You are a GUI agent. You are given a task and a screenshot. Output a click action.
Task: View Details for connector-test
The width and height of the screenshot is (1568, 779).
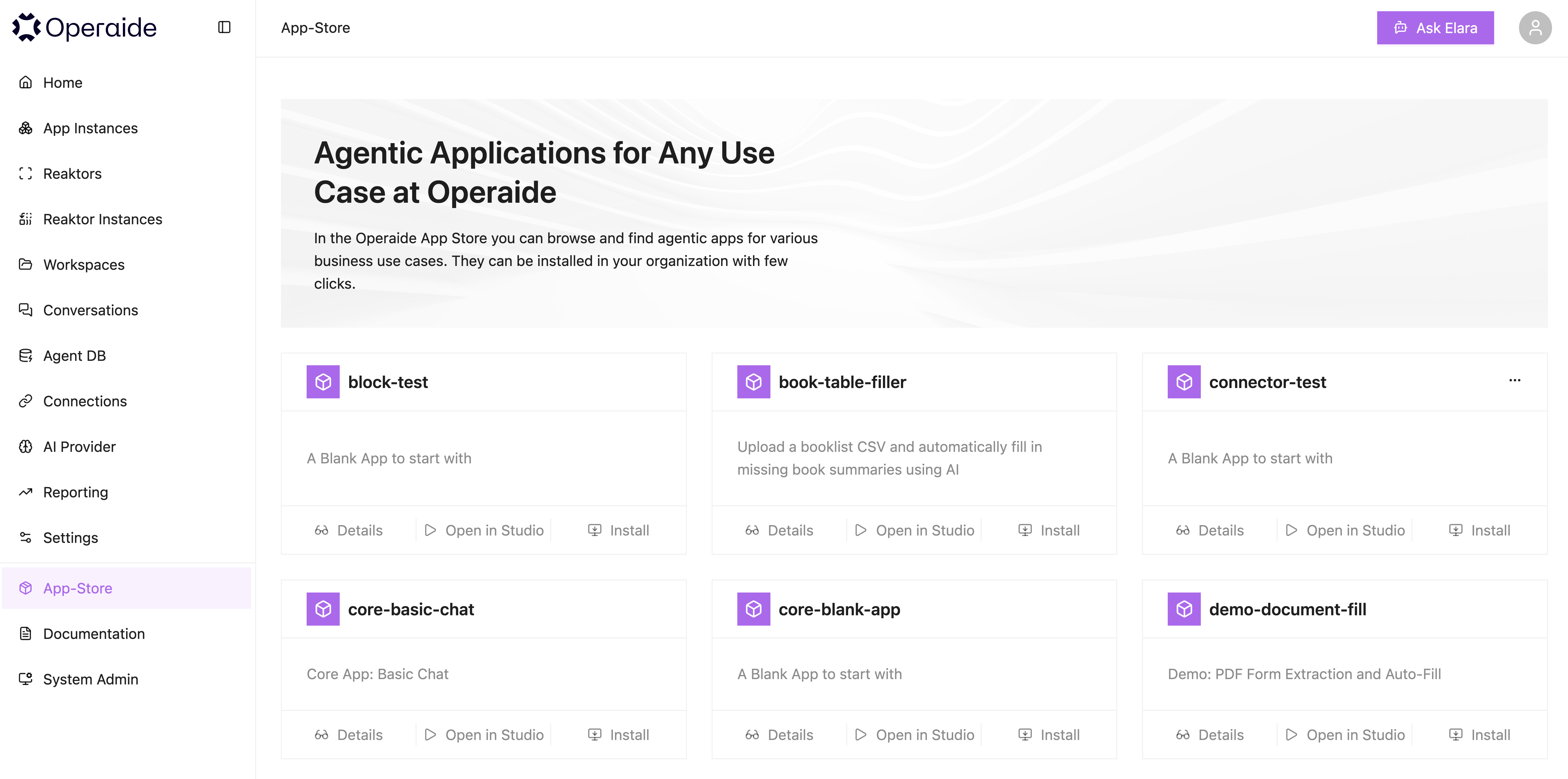pyautogui.click(x=1209, y=530)
